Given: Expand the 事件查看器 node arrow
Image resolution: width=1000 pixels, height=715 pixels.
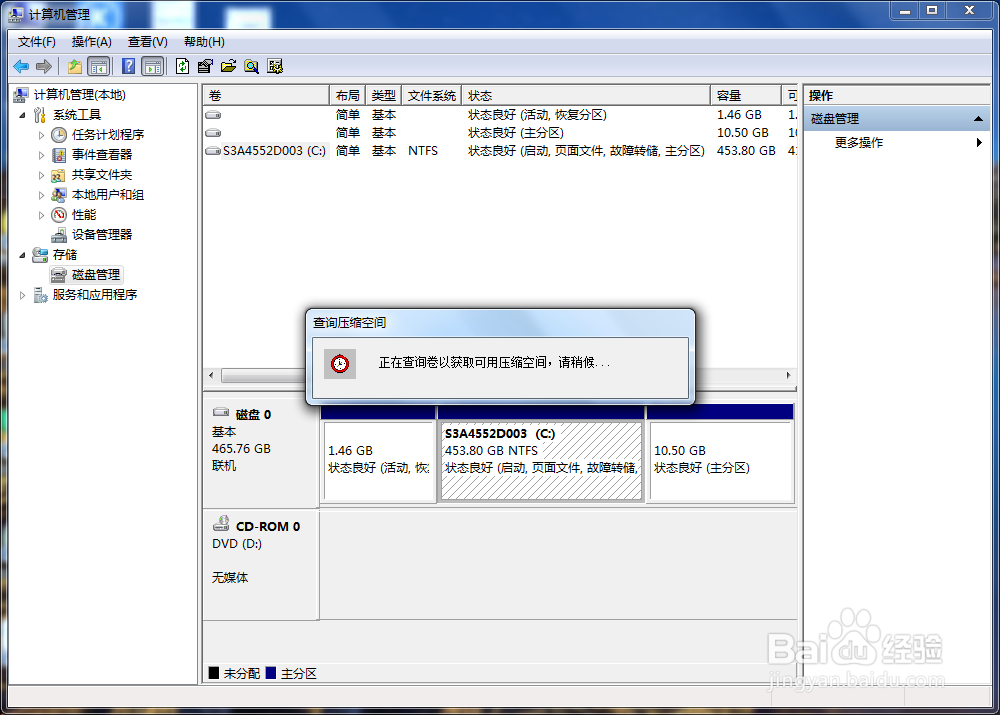Looking at the screenshot, I should pyautogui.click(x=41, y=155).
